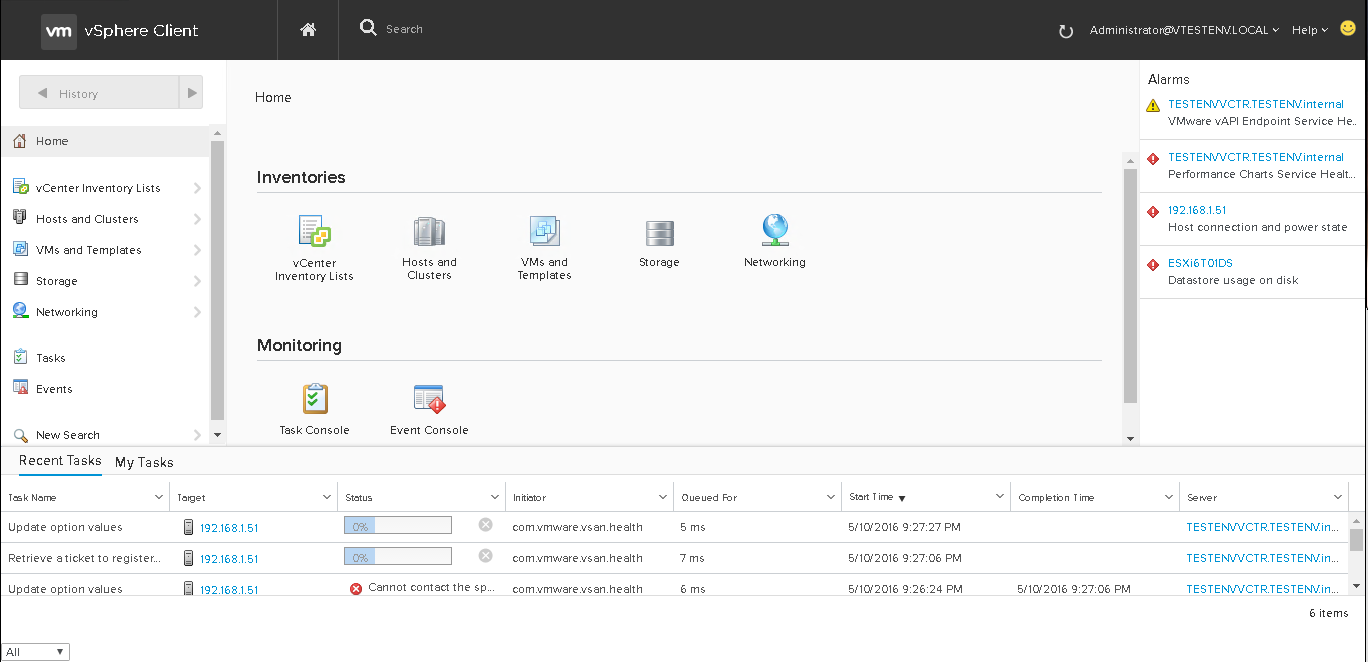Open the Storage inventory icon
1368x662 pixels.
659,232
